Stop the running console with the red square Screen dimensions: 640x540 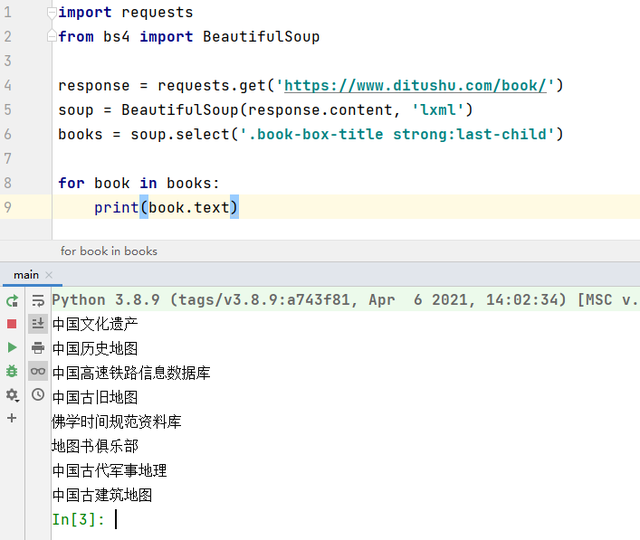pyautogui.click(x=12, y=324)
